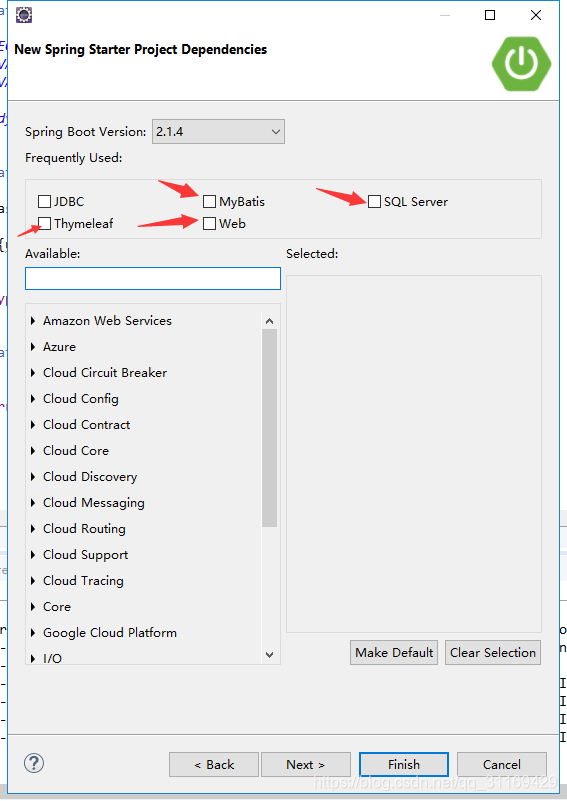Click the help question mark icon
The image size is (567, 801).
coord(34,763)
